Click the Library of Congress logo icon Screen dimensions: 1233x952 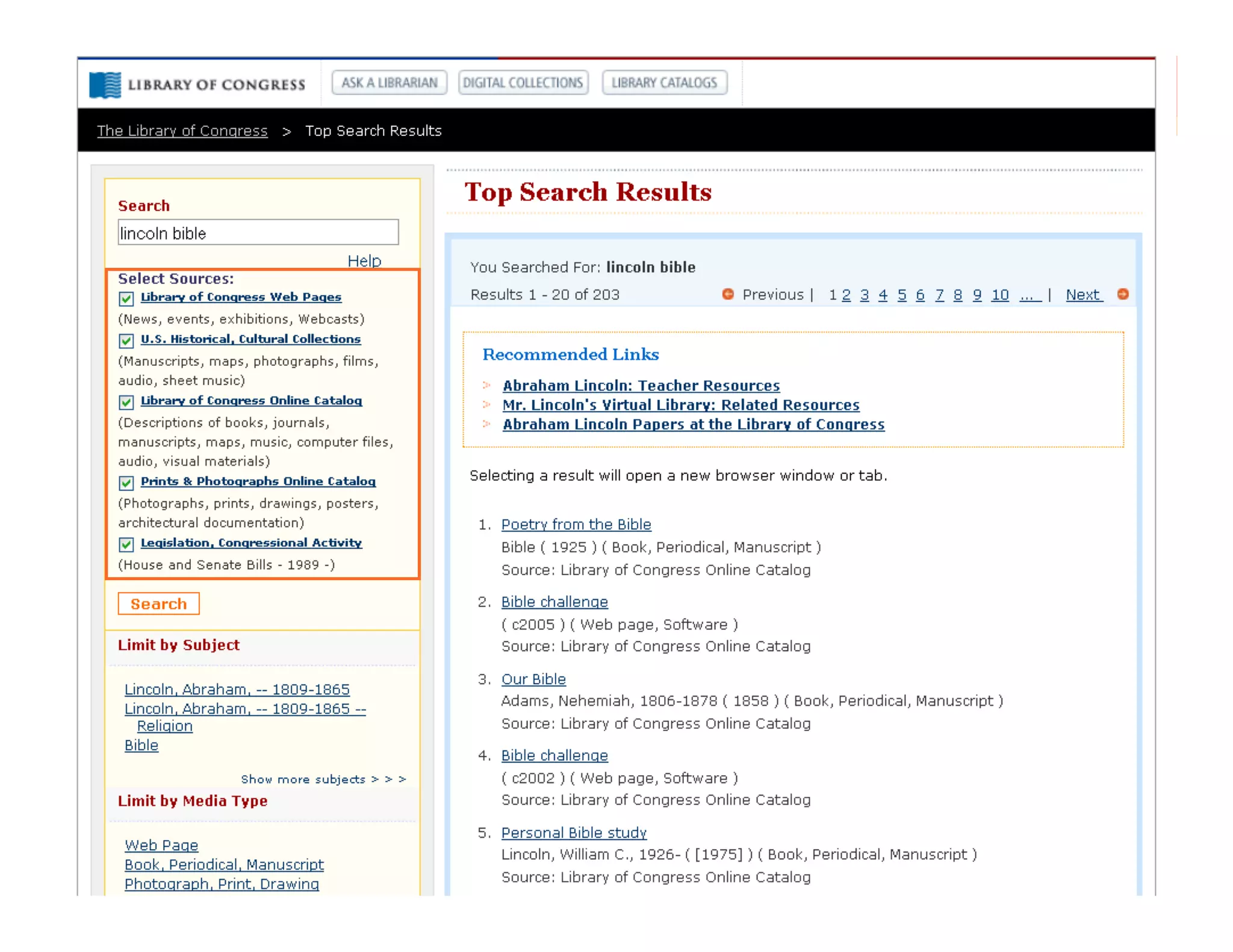105,85
